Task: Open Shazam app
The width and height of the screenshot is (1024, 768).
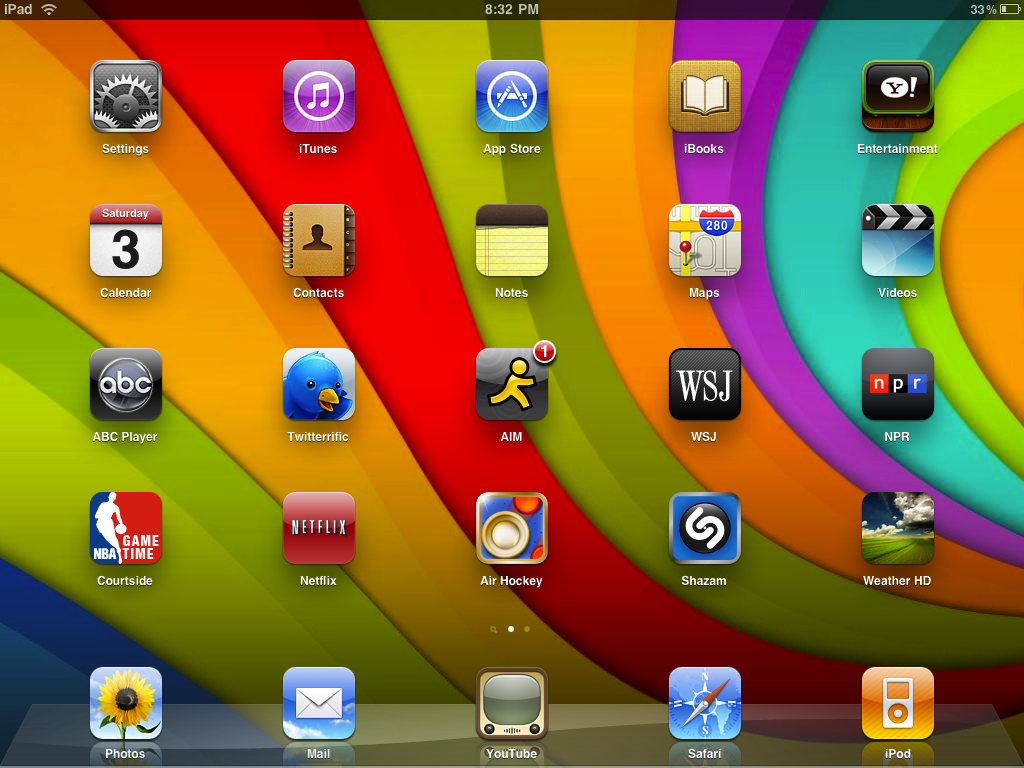Action: click(705, 528)
